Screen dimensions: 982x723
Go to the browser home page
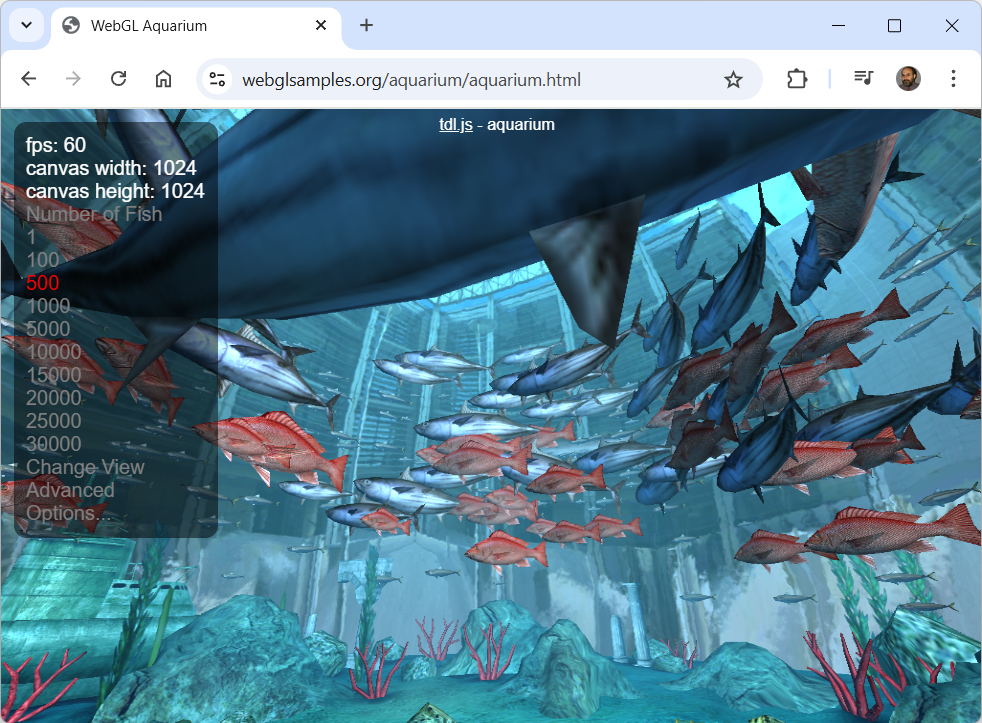(163, 79)
